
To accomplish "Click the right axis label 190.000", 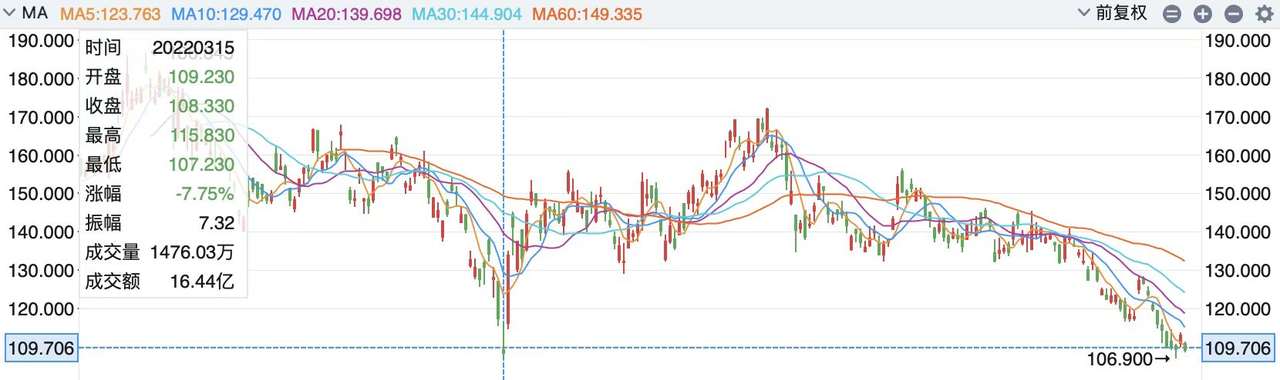I will point(1237,40).
